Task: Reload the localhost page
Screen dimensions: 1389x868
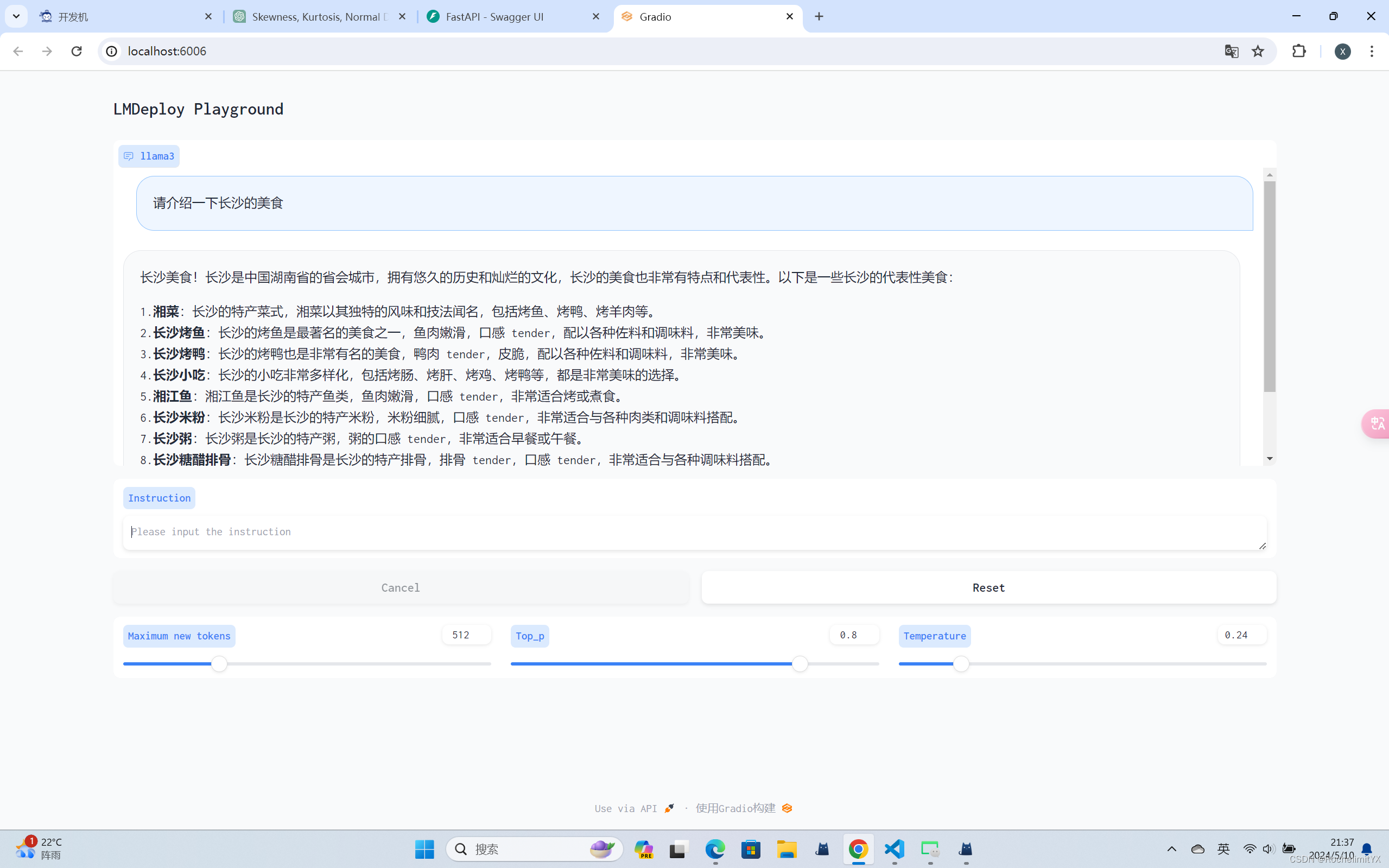Action: point(77,51)
